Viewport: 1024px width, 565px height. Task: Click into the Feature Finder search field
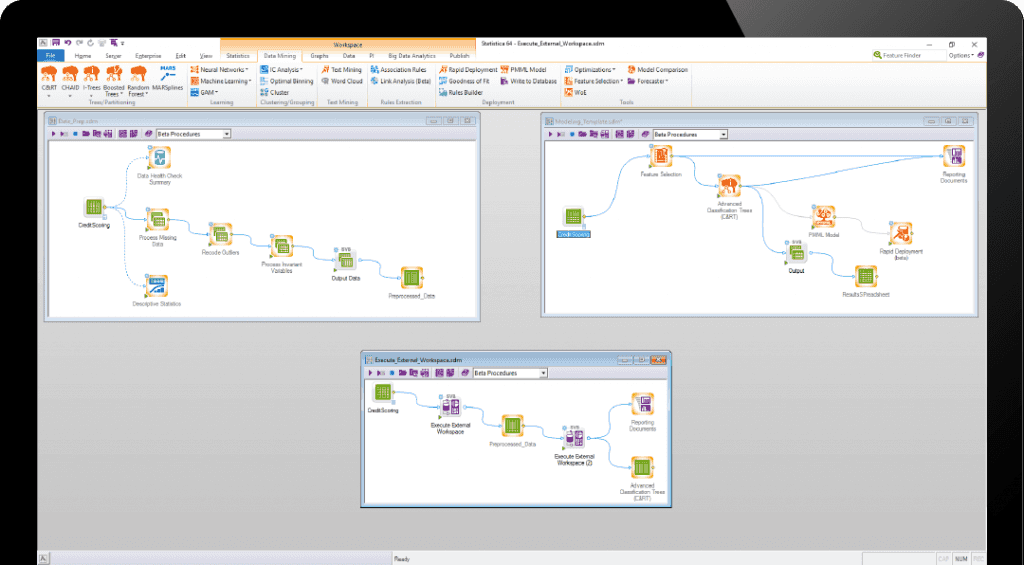[910, 56]
